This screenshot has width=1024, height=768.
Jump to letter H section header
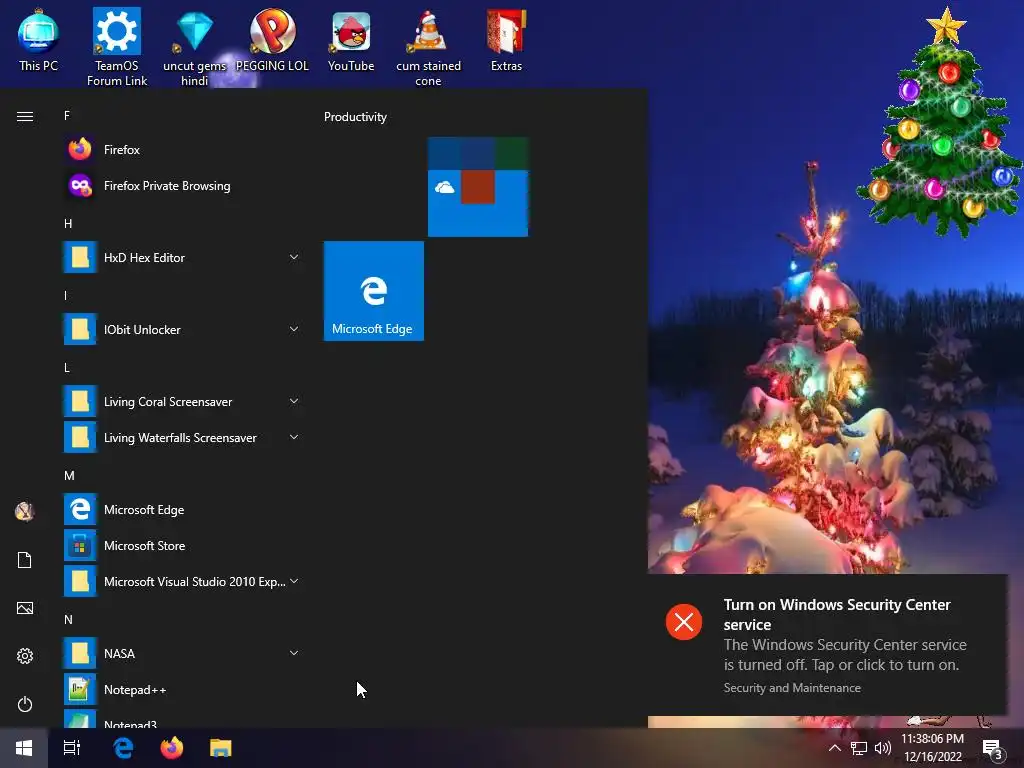pos(68,223)
